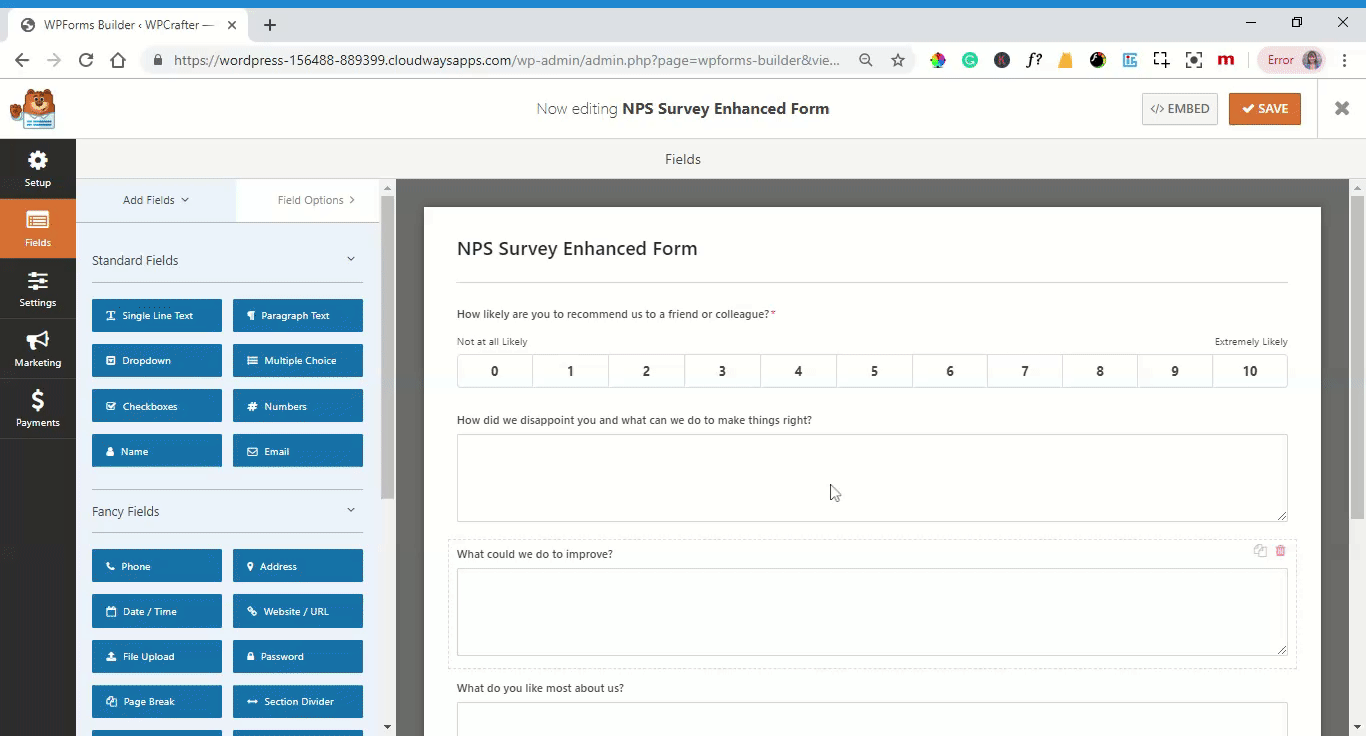Collapse the Standard Fields section

click(x=351, y=259)
